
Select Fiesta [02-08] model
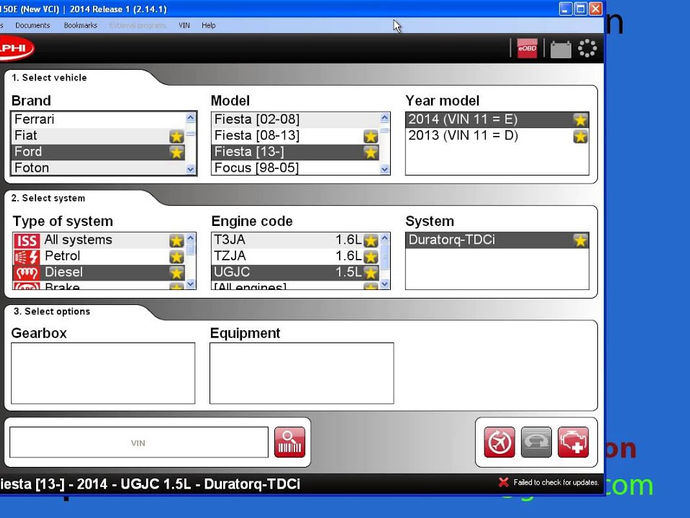tap(295, 119)
